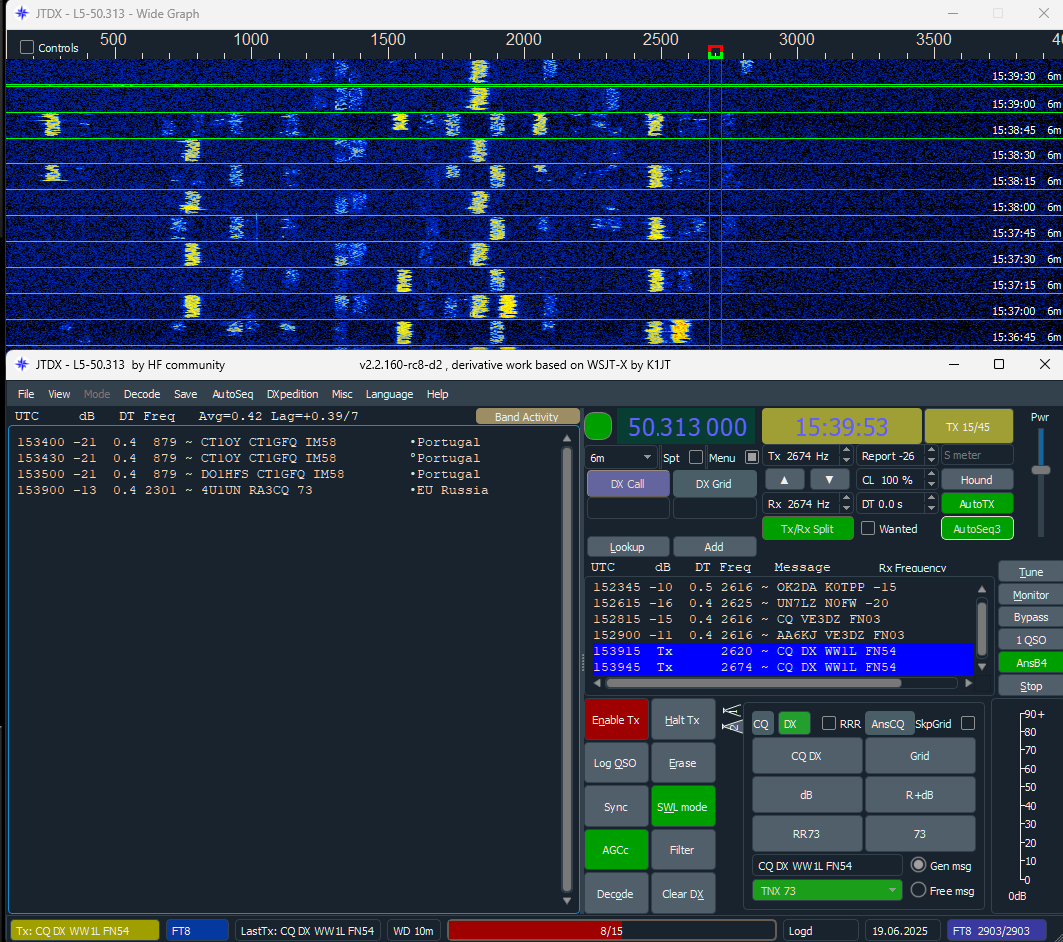Click the arrows icon beside Halt Tx

[731, 719]
